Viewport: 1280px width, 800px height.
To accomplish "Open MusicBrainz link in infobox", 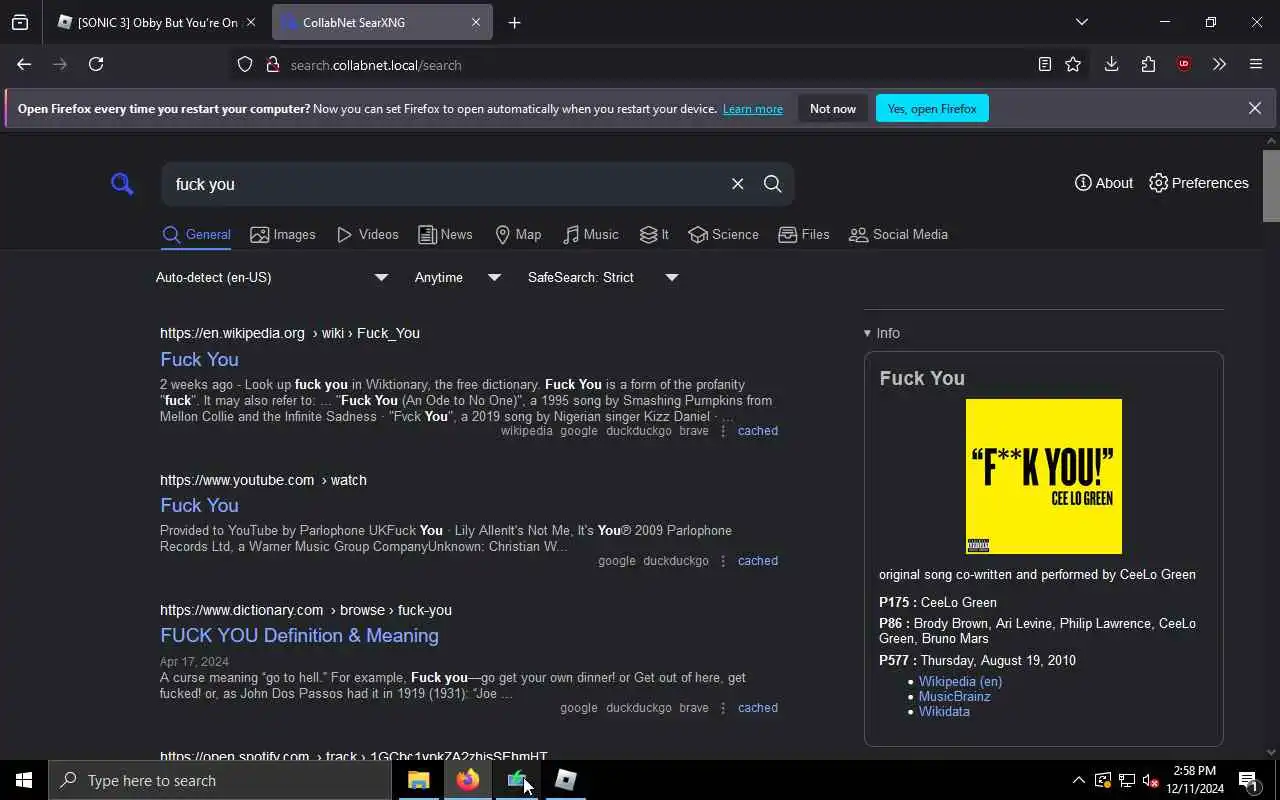I will 954,696.
